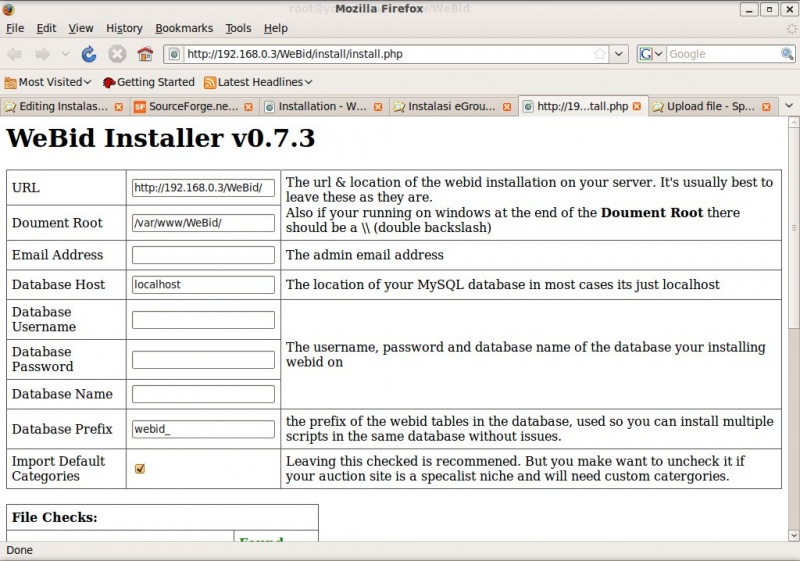
Task: Click the search magnifier icon
Action: tap(788, 54)
